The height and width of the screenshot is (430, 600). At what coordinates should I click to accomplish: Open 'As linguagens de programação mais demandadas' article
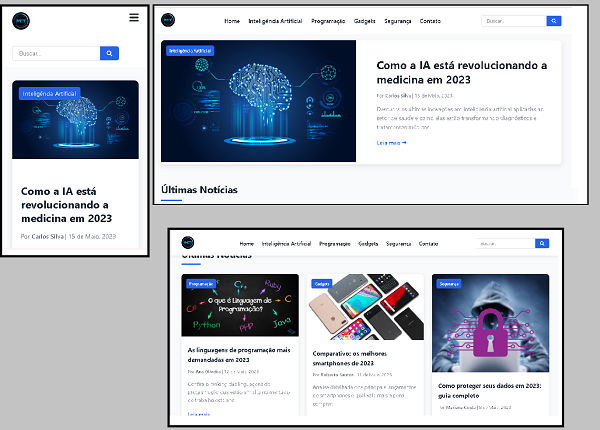[239, 355]
